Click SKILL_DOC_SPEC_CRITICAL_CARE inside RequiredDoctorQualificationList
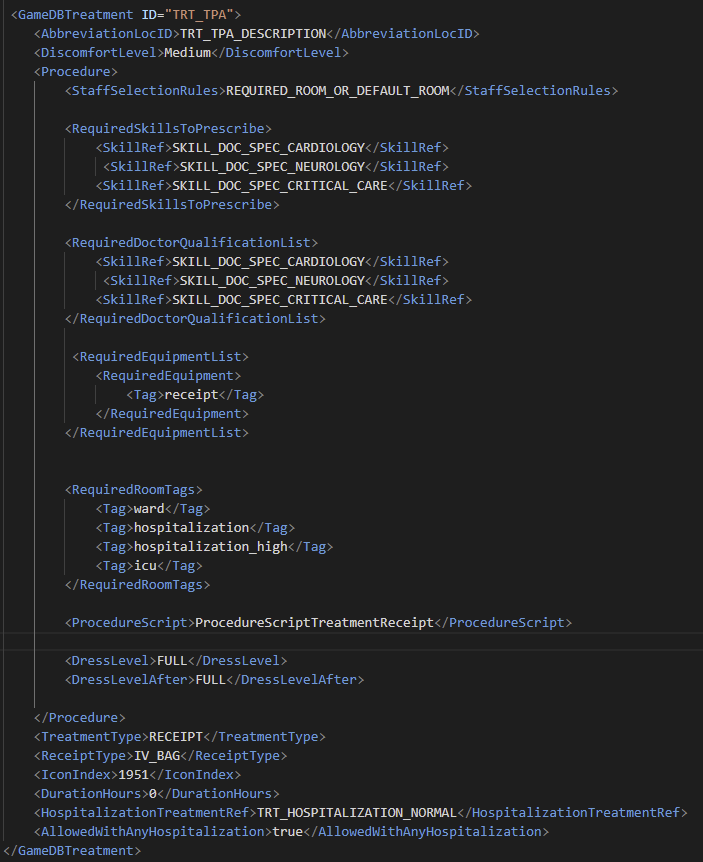Viewport: 703px width, 862px height. [280, 300]
